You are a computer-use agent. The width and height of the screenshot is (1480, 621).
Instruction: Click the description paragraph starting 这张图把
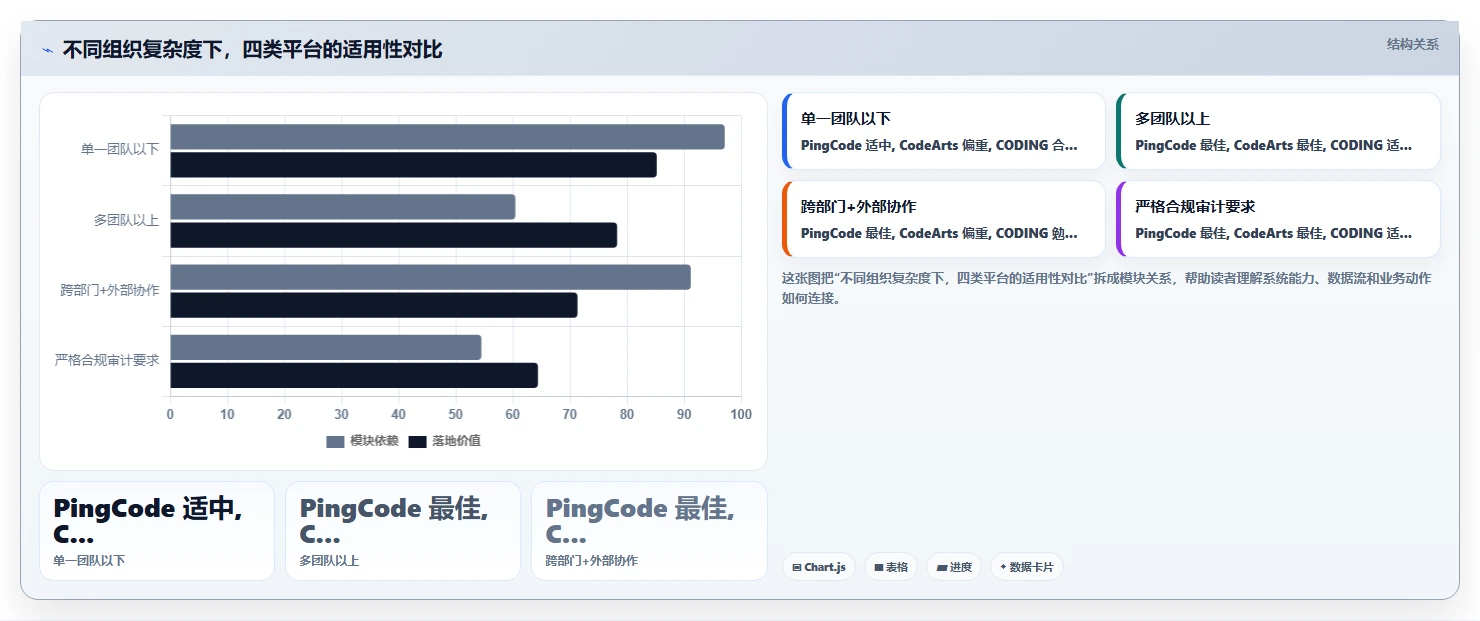(1106, 288)
